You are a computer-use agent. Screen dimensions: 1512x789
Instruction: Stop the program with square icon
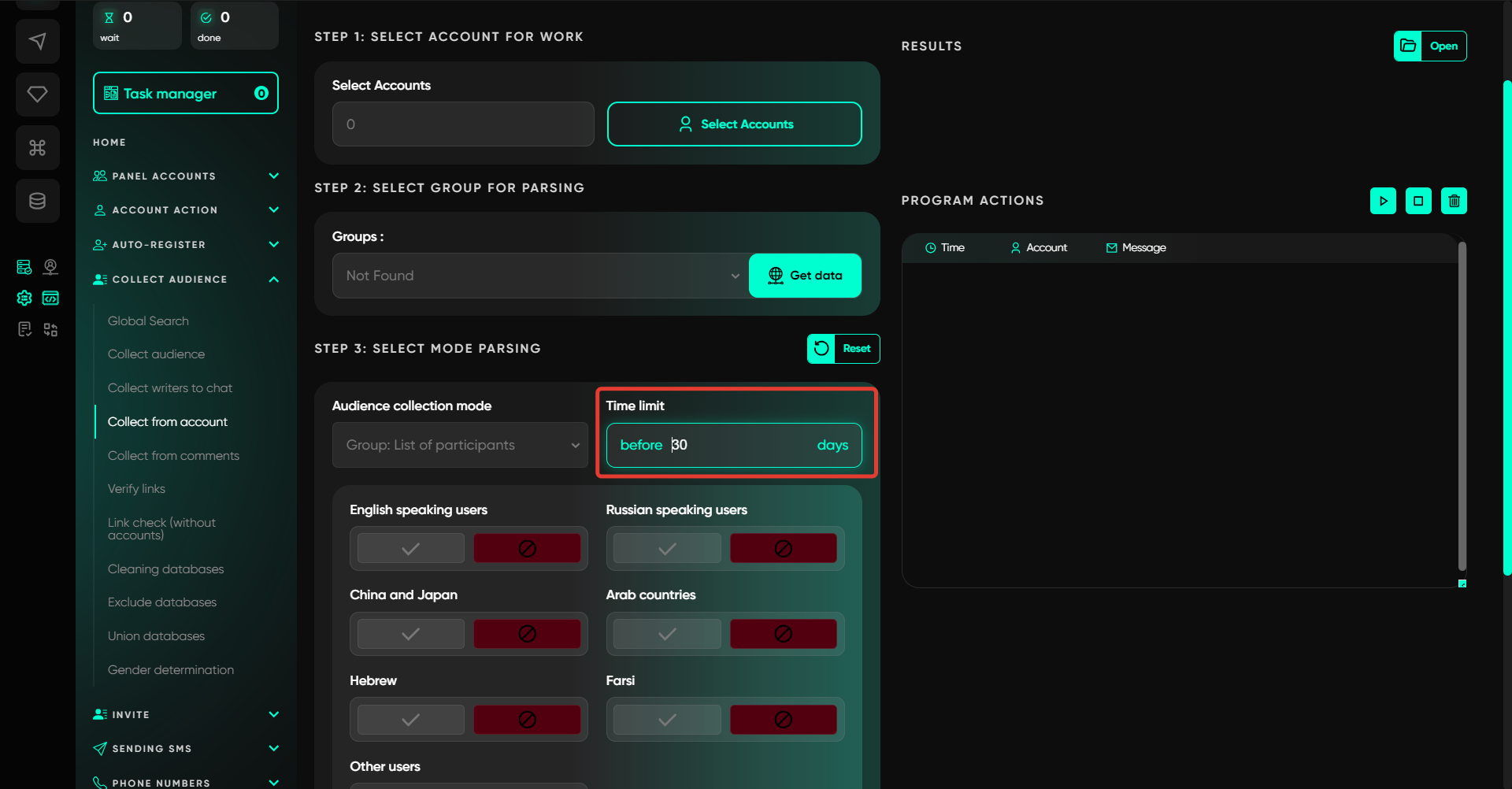coord(1418,201)
